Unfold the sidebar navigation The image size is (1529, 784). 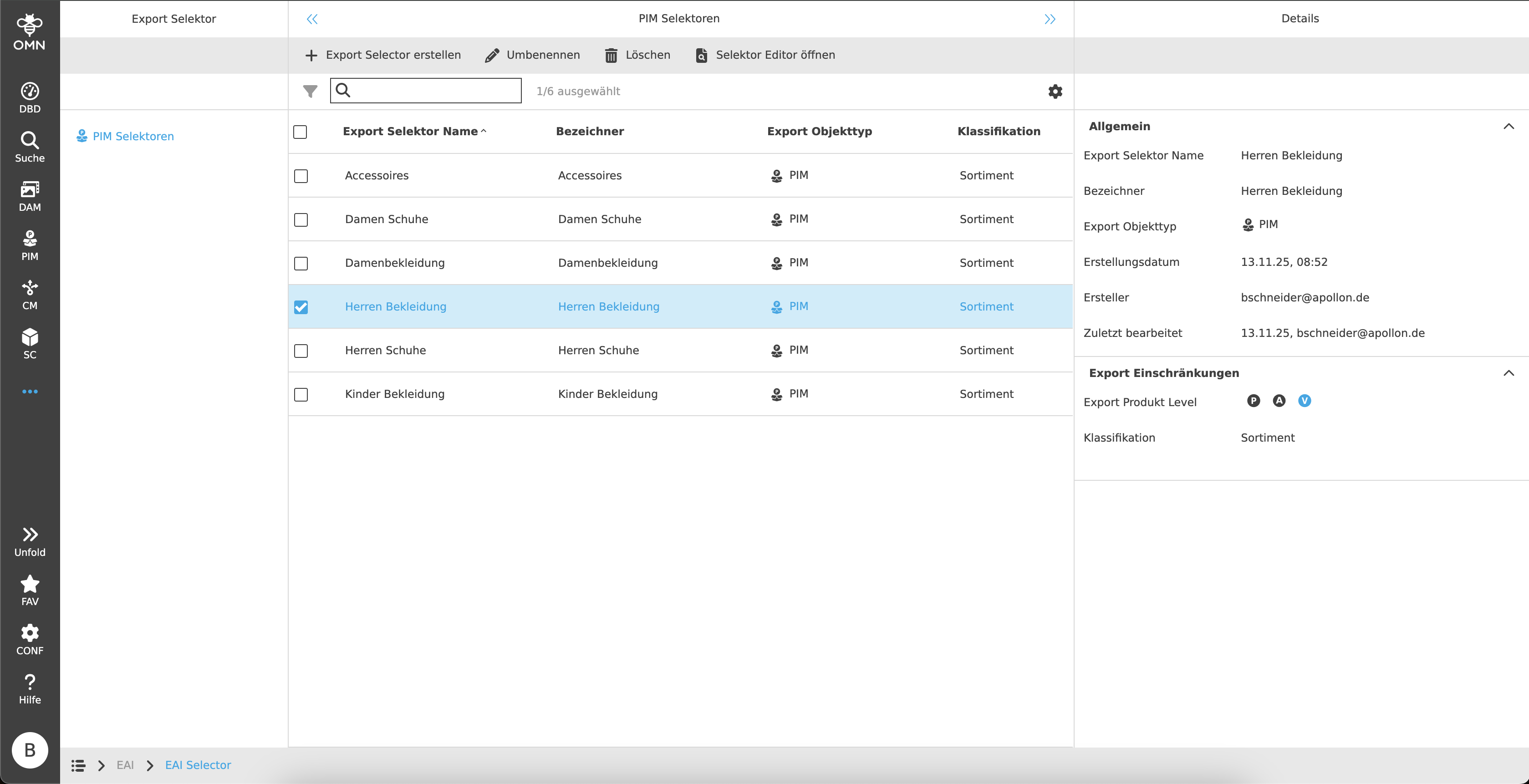coord(30,541)
